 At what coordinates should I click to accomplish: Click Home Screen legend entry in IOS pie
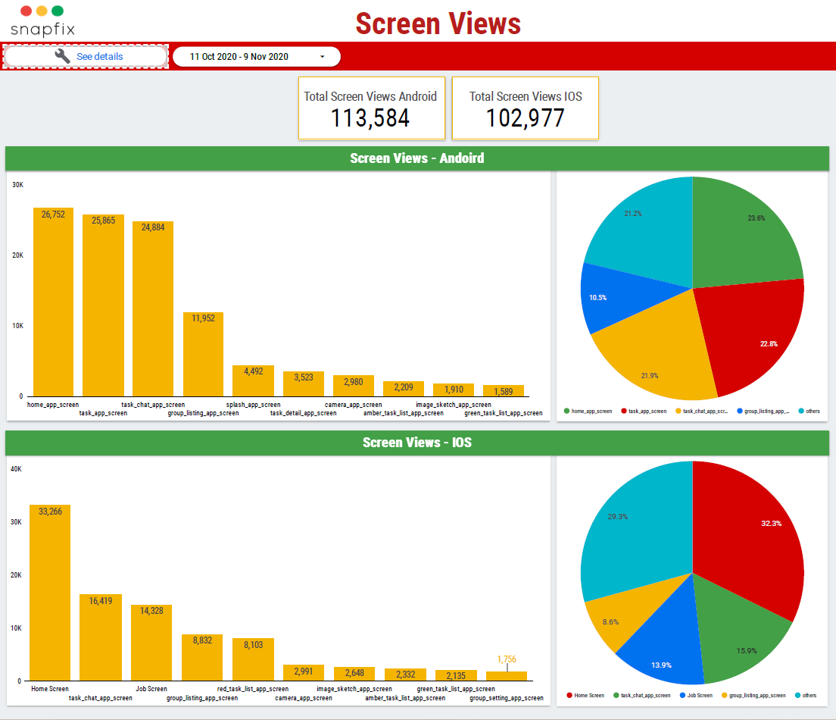pos(585,695)
